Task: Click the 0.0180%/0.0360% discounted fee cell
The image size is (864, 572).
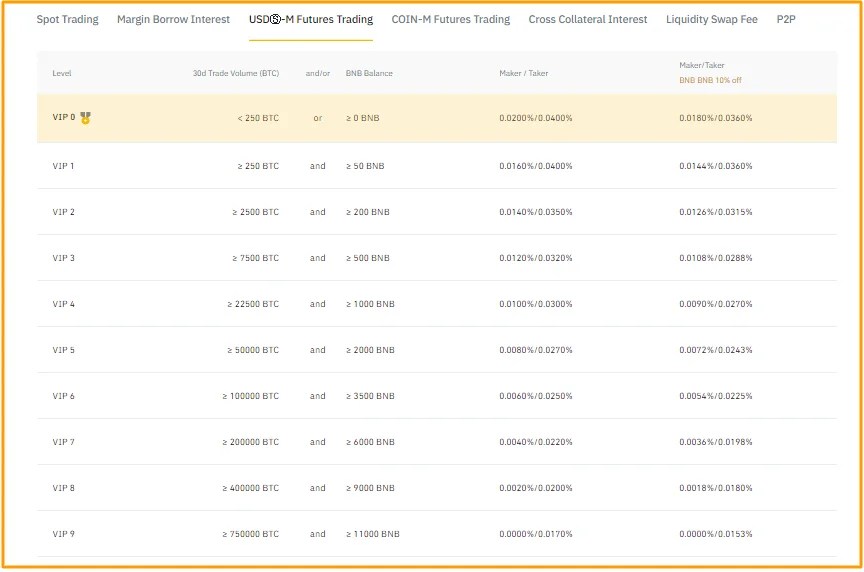Action: point(716,118)
